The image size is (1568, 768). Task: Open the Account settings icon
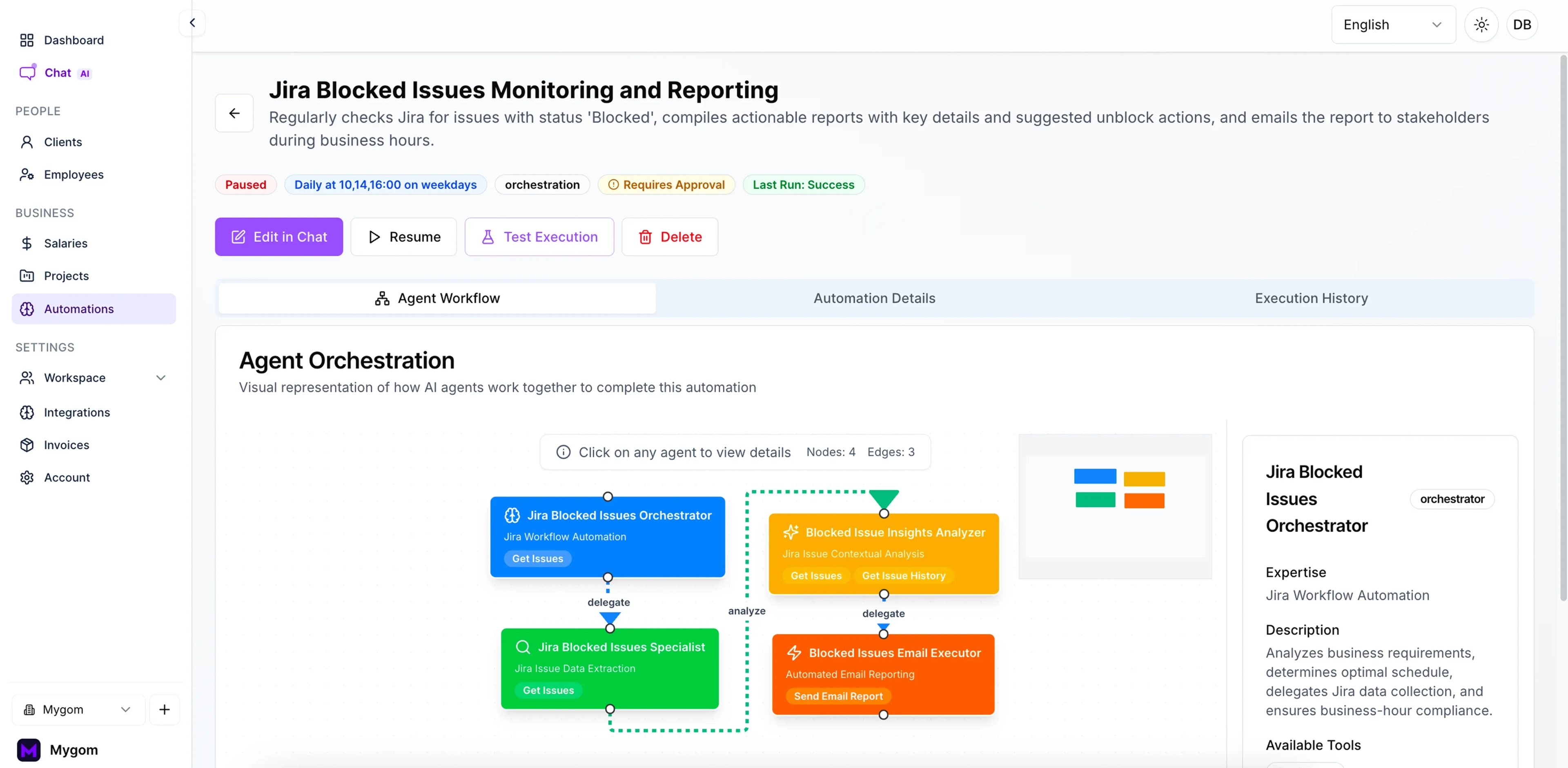[27, 477]
